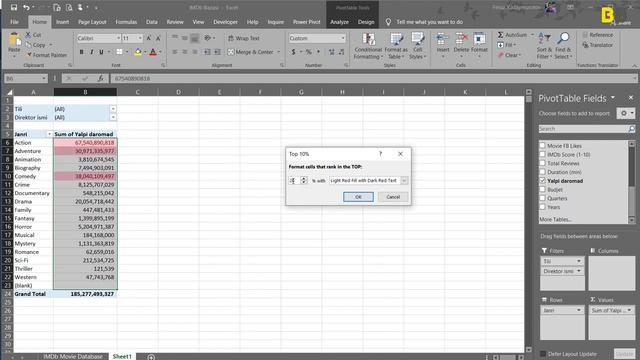Apply Percent Style format
Image resolution: width=640 pixels, height=360 pixels.
(x=309, y=52)
